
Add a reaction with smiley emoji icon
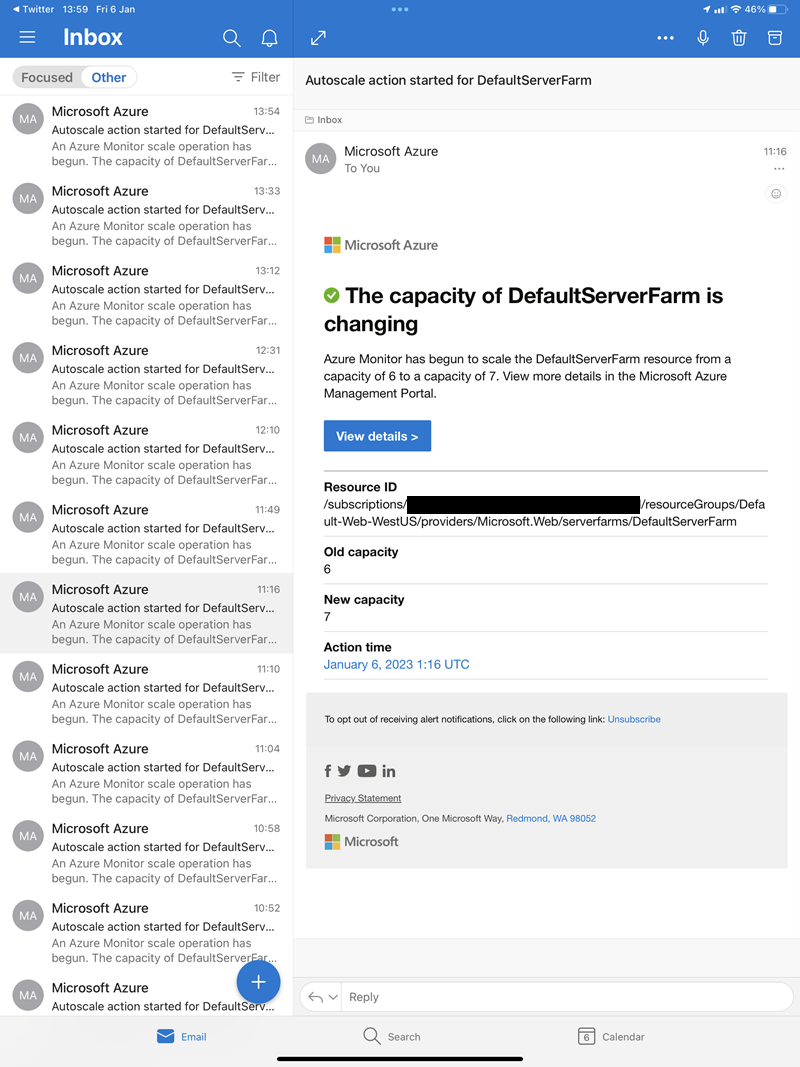776,194
